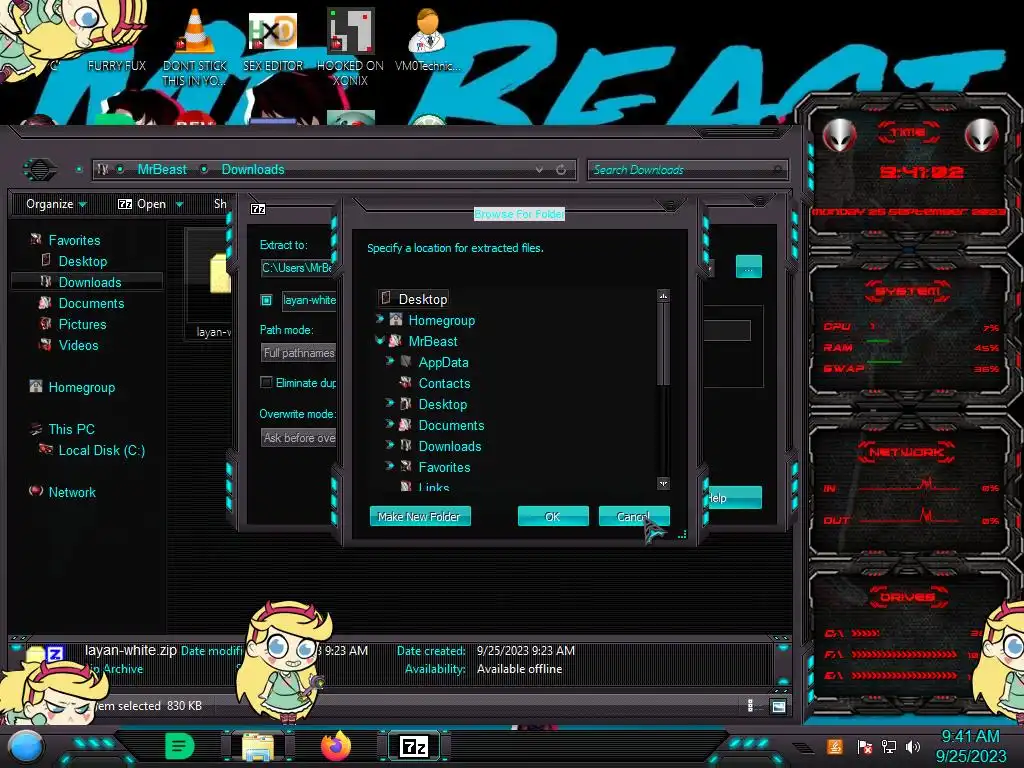Click the Explorer back navigation hexagon button
1024x768 pixels.
[40, 170]
